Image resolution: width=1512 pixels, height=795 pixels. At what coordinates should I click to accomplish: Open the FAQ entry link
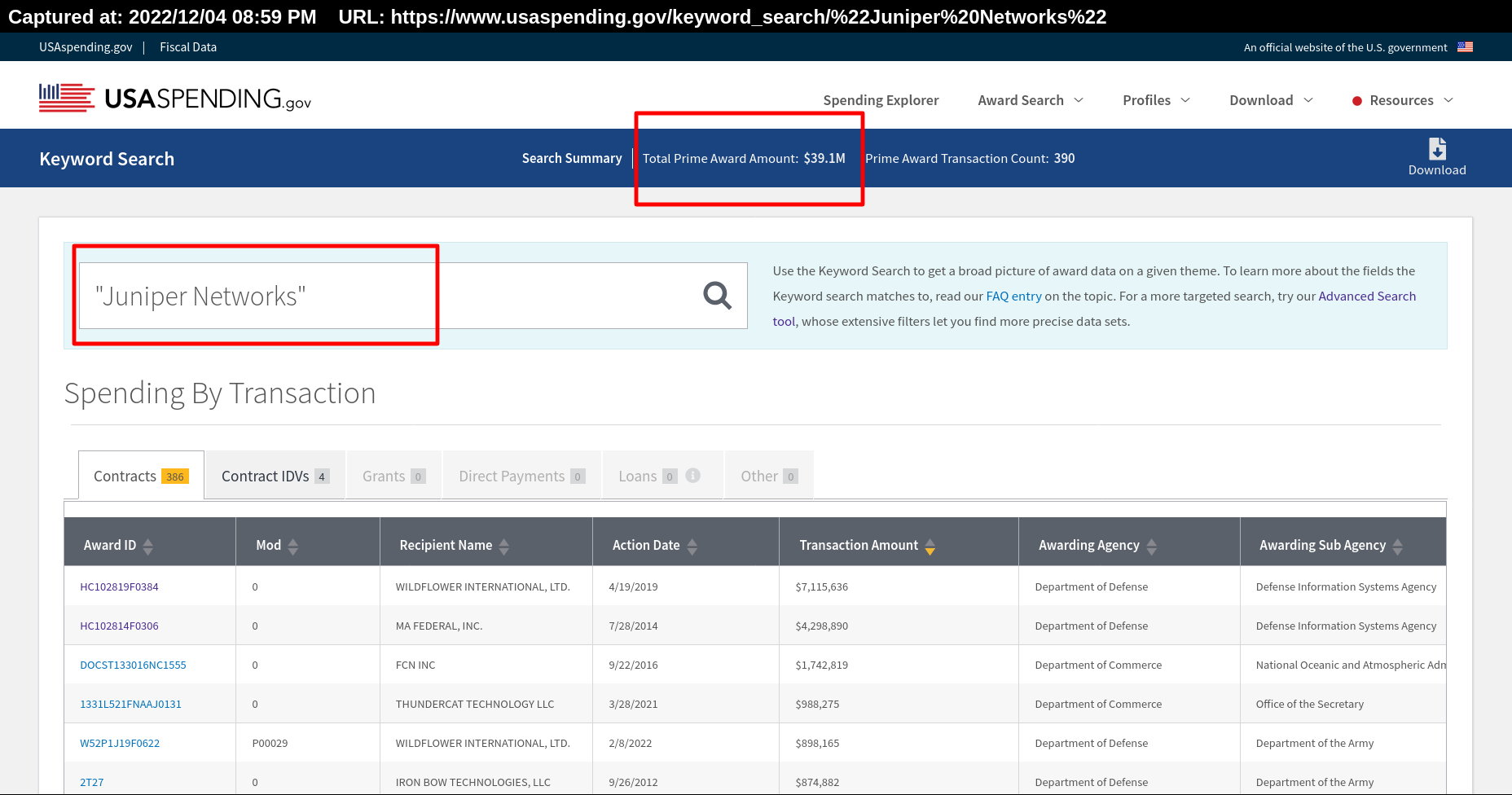pos(1013,296)
